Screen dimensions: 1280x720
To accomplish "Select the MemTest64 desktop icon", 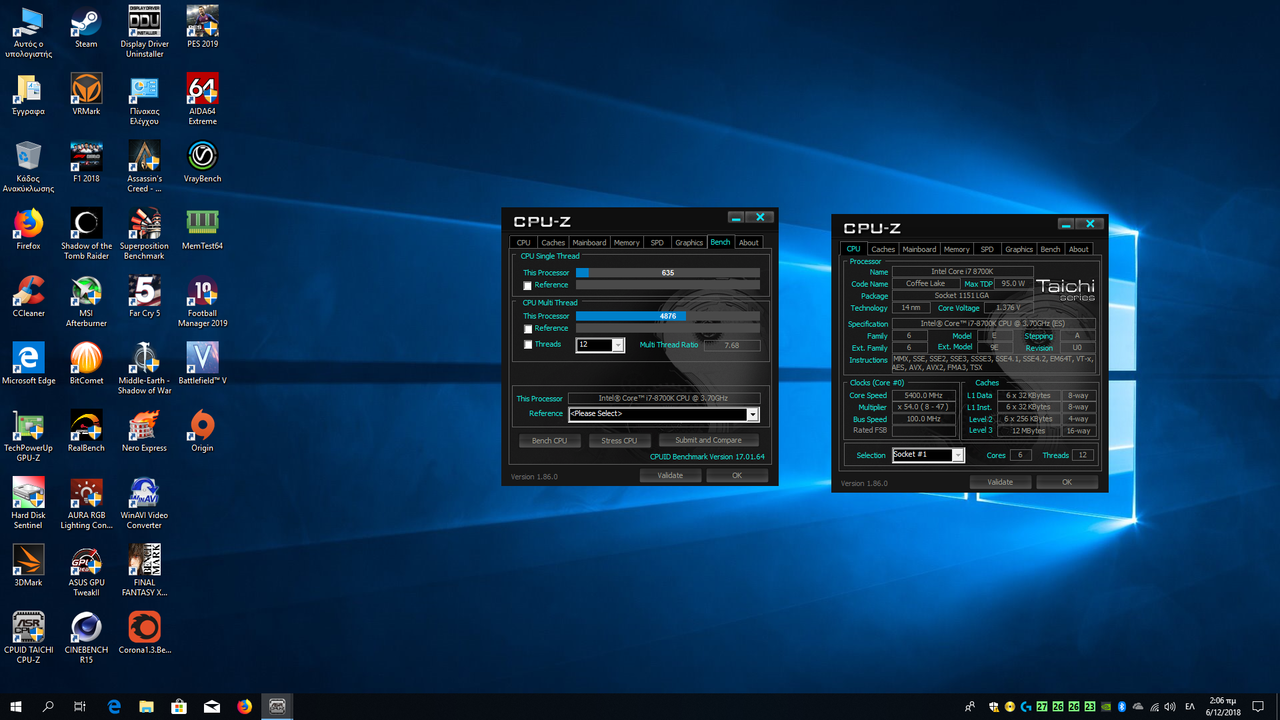I will tap(203, 228).
